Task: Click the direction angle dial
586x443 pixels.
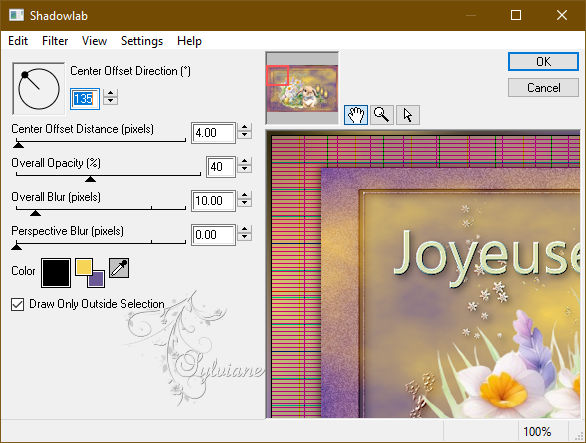Action: tap(38, 89)
